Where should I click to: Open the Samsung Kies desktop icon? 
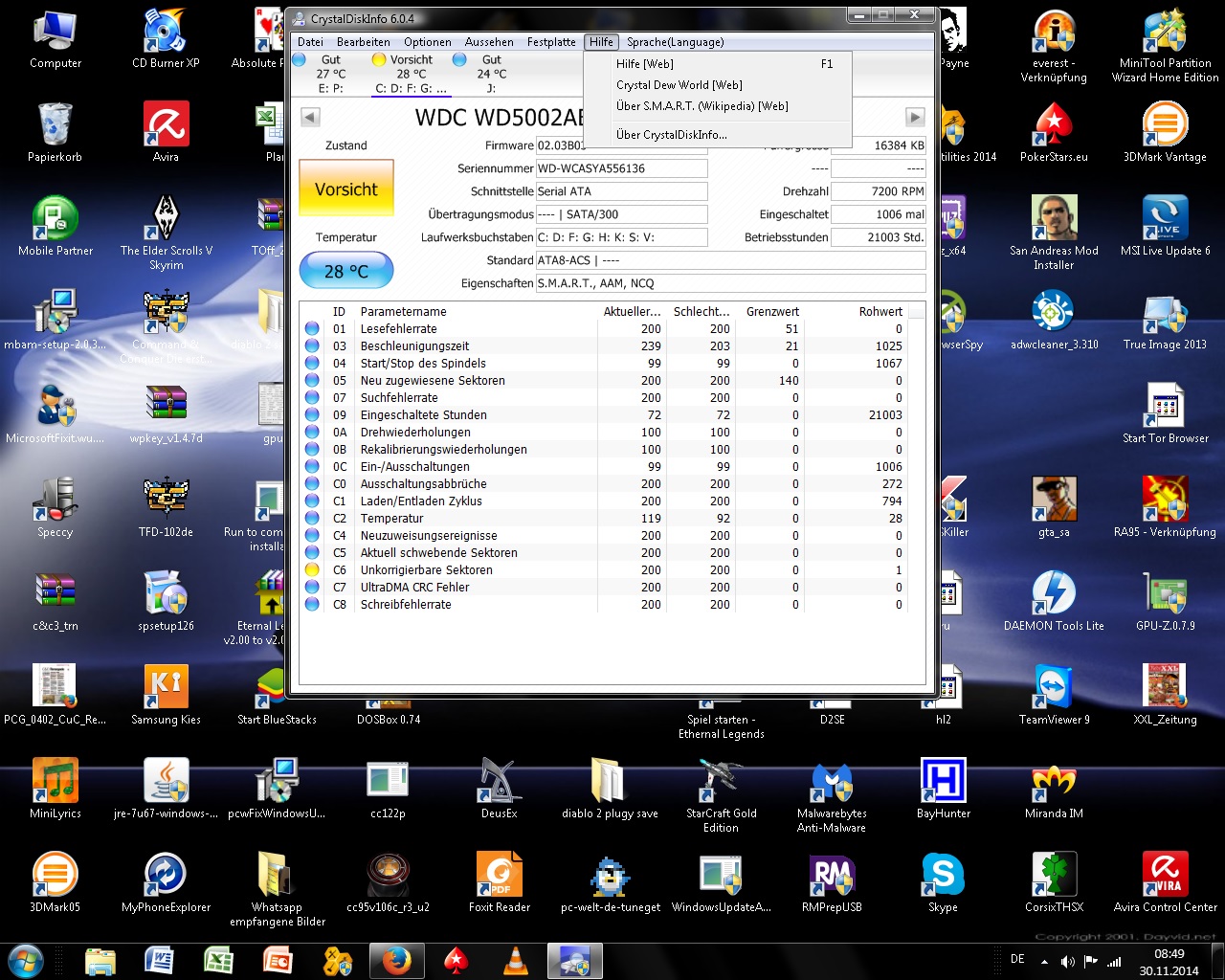tap(166, 696)
